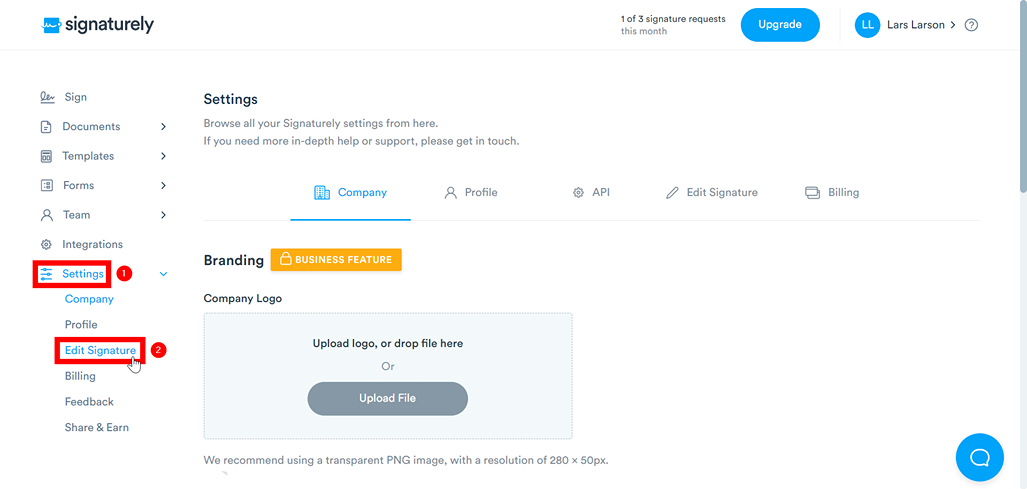This screenshot has width=1027, height=489.
Task: Click the Business Feature lock badge
Action: [x=336, y=260]
